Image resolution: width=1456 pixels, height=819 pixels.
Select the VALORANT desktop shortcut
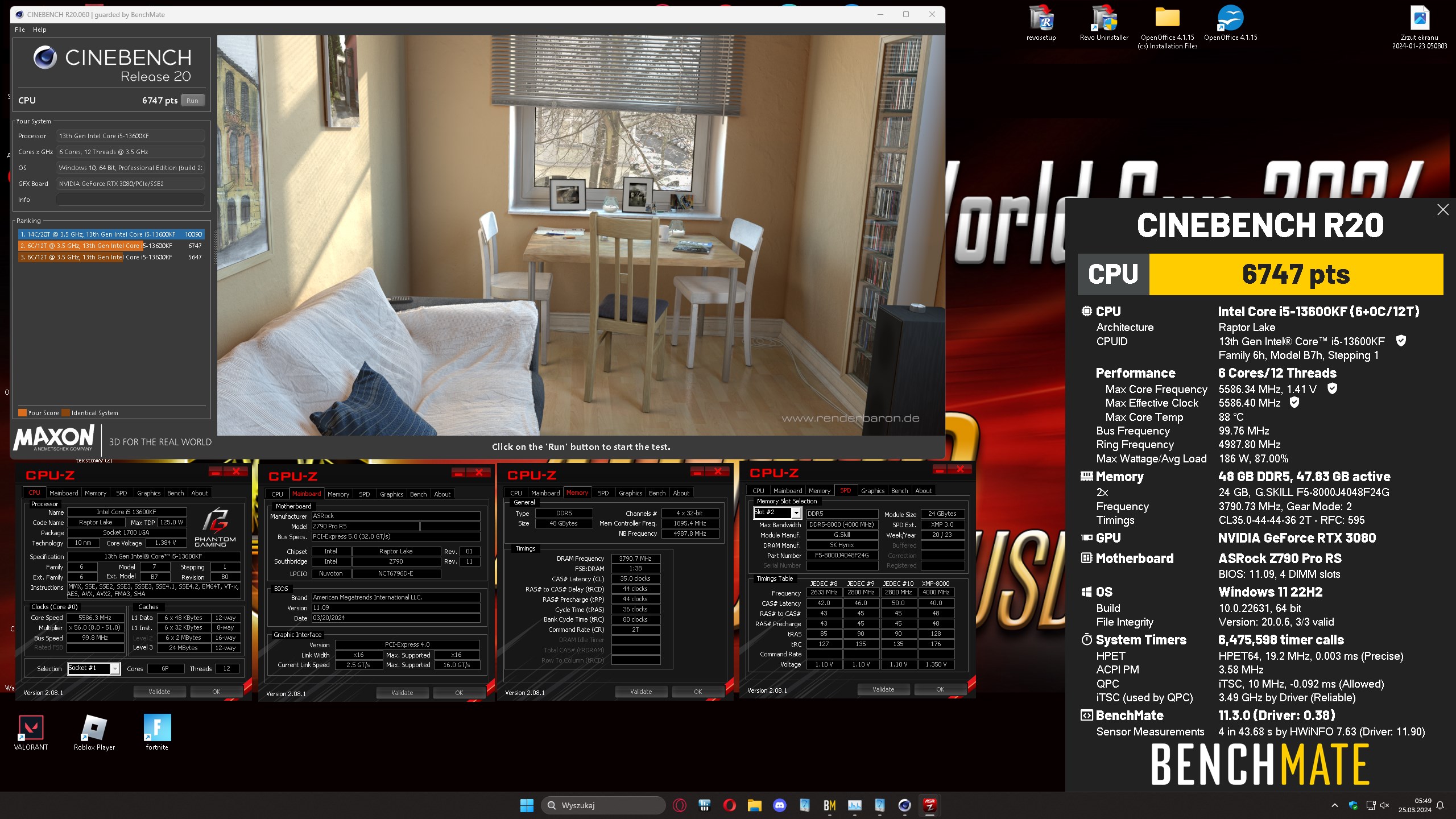point(31,733)
